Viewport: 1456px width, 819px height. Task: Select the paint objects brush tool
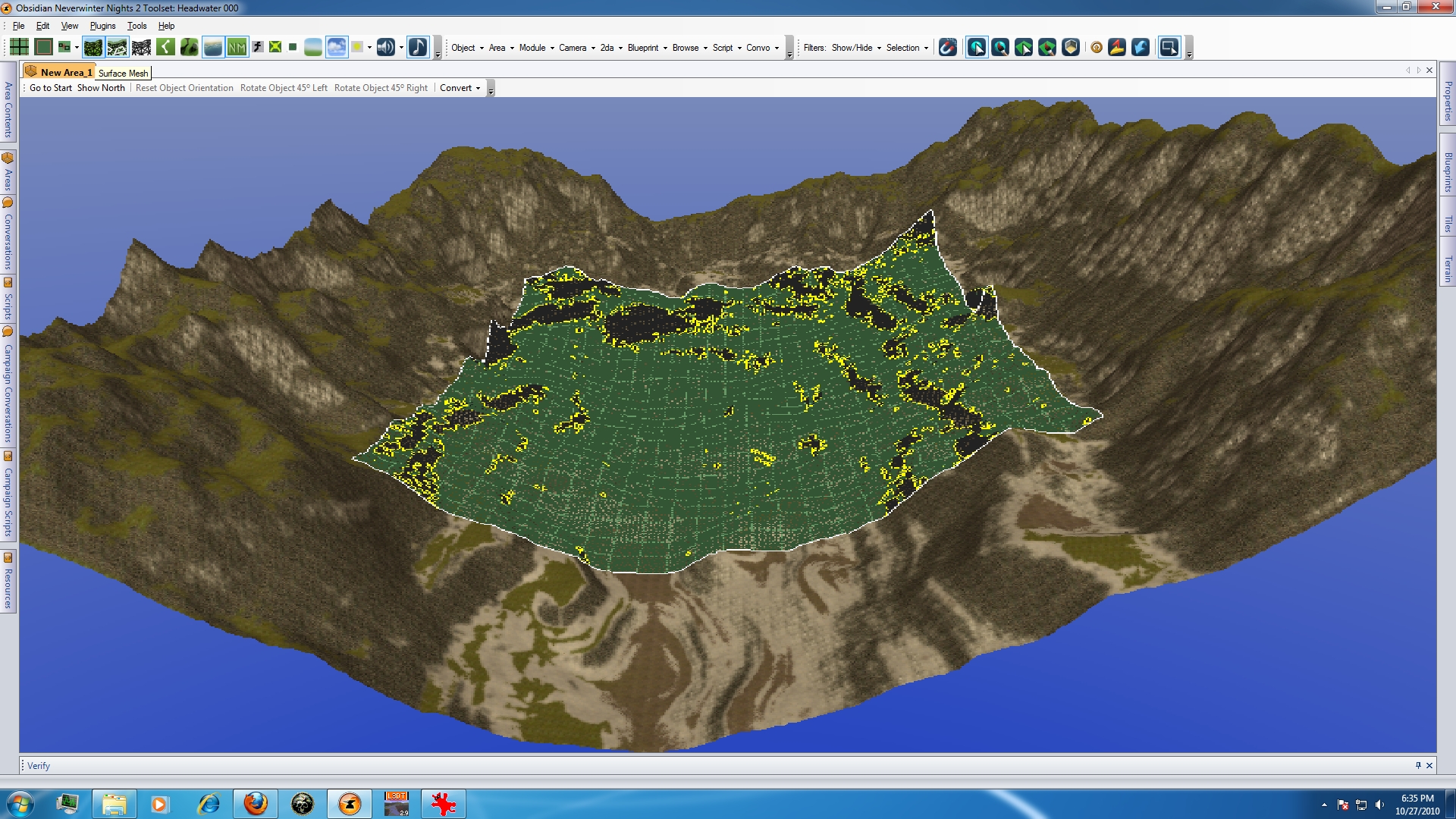[x=1000, y=47]
